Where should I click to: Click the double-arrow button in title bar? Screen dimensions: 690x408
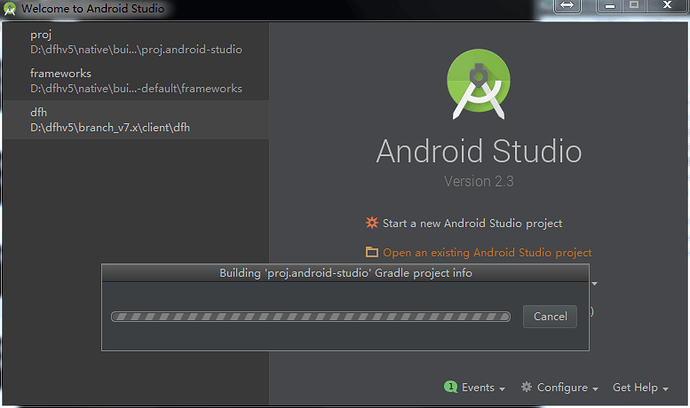tap(567, 6)
